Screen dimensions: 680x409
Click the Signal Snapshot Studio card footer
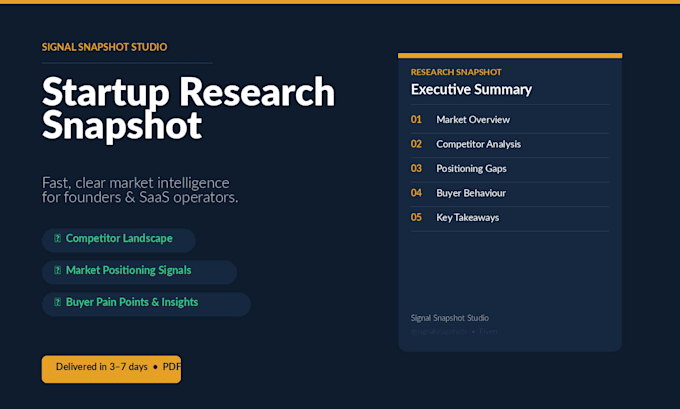pos(450,318)
